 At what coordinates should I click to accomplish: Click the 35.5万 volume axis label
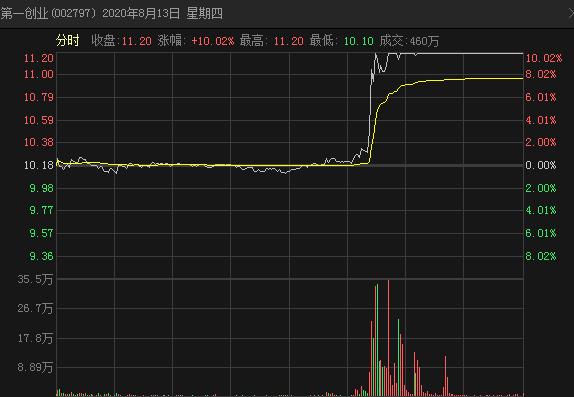point(35,280)
